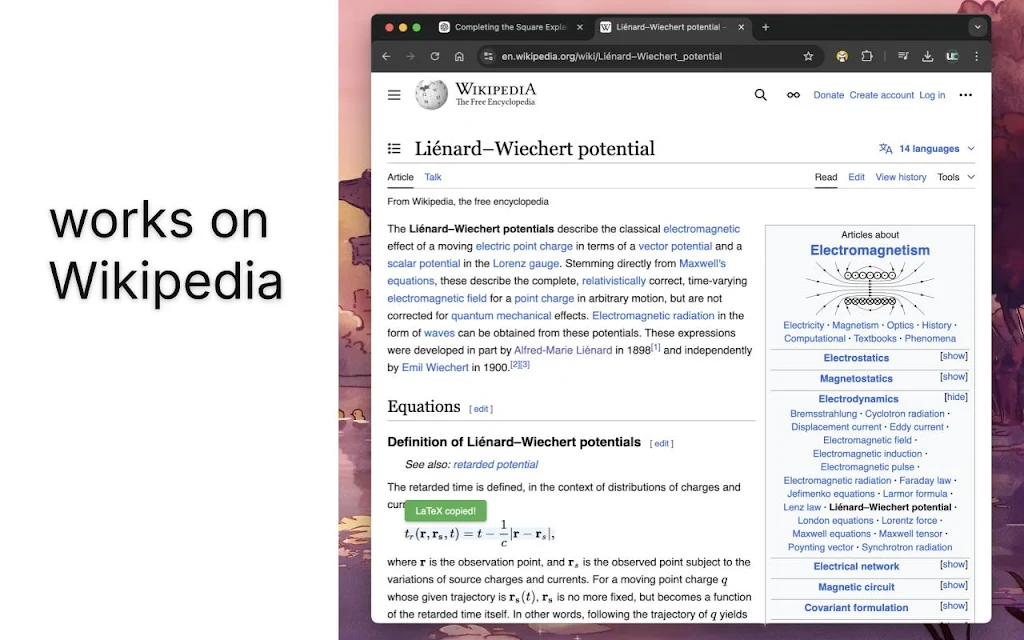Open Bremsstrahlung link in sidebar
Viewport: 1024px width, 640px height.
point(823,414)
